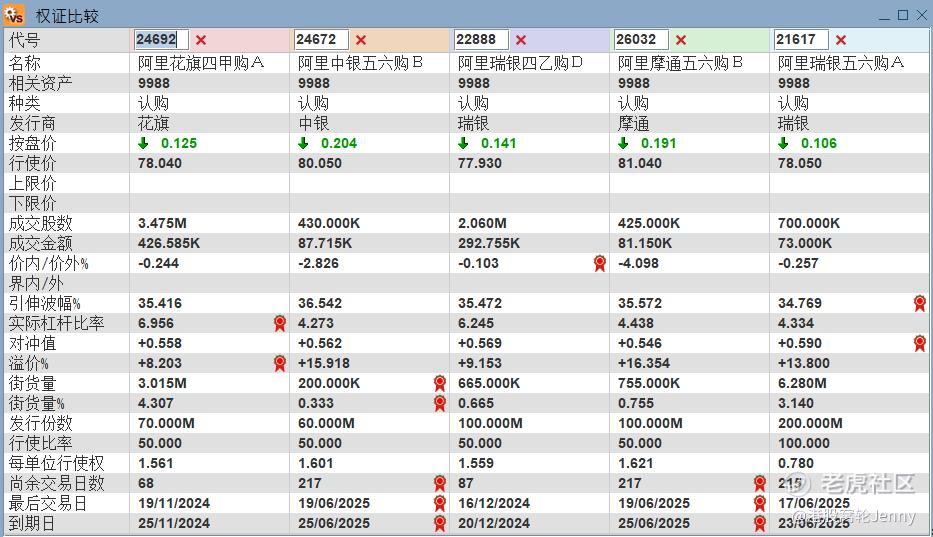This screenshot has height=537, width=933.
Task: Click the 代号 row label
Action: click(24, 40)
